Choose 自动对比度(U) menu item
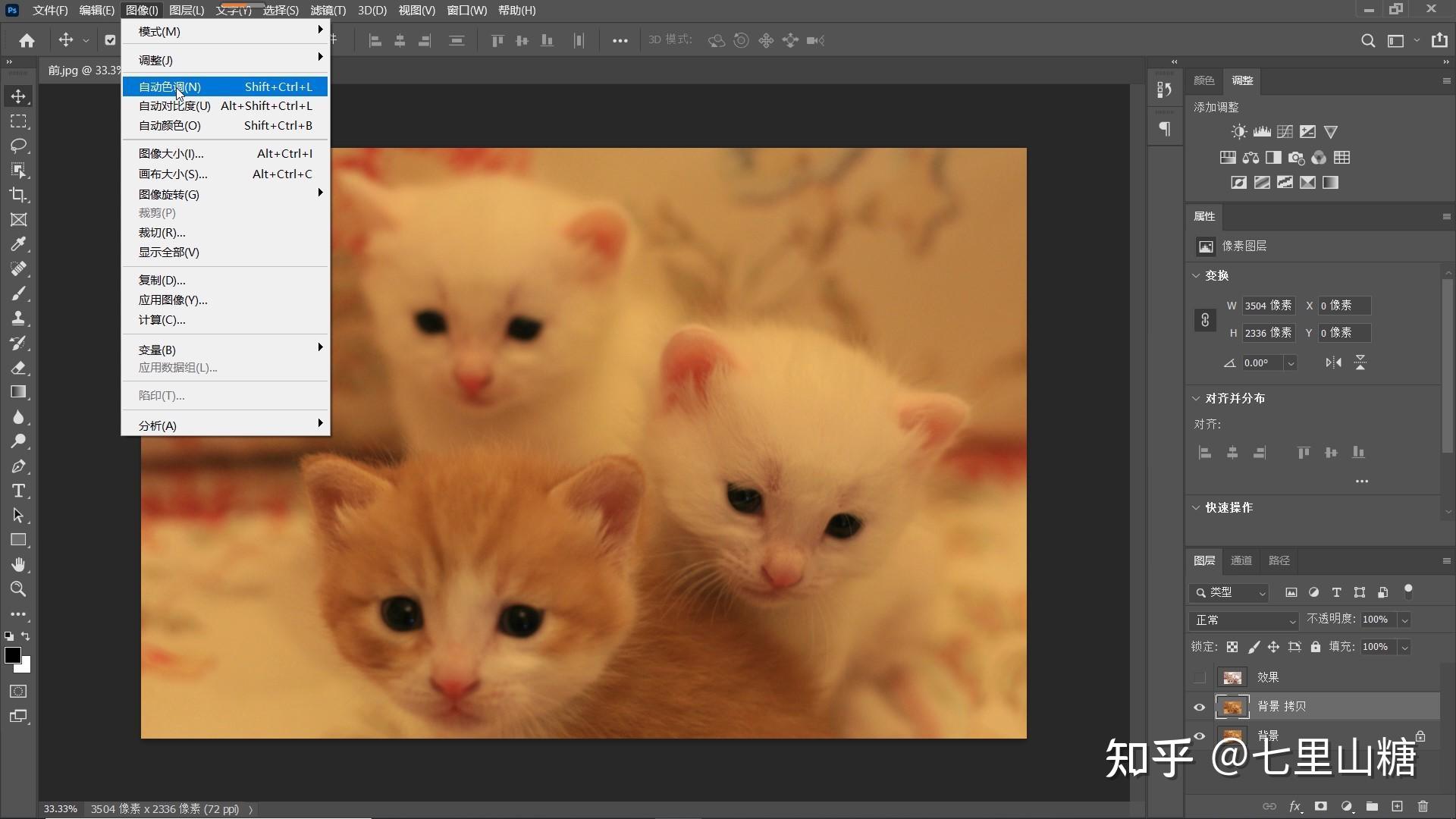 coord(225,106)
